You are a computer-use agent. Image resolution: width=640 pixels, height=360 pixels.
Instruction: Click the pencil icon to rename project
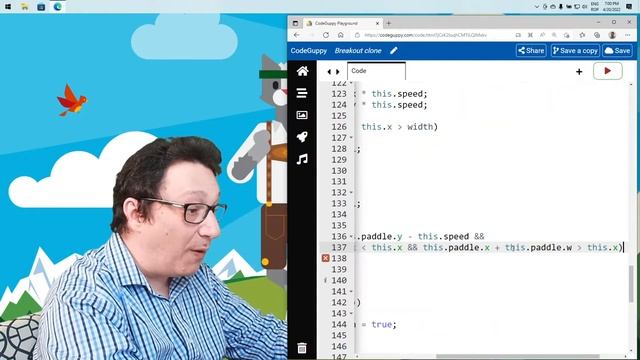tap(393, 51)
